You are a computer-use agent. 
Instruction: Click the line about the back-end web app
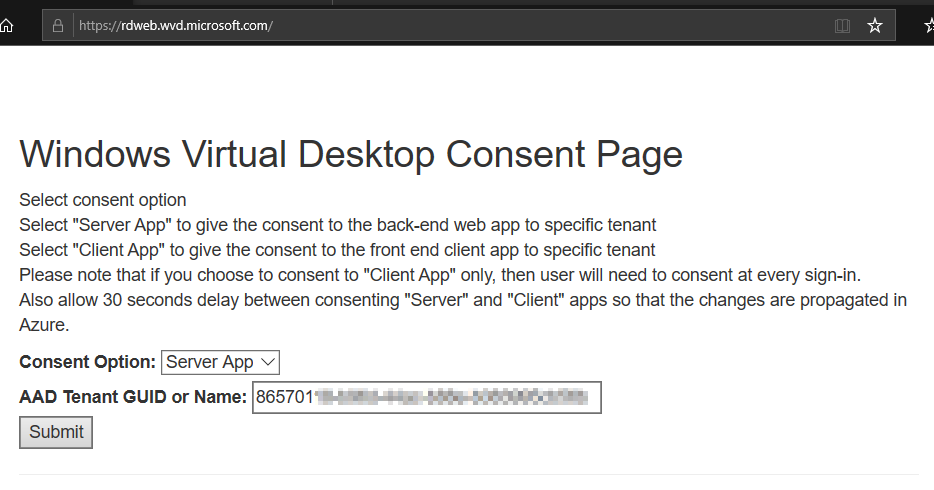coord(338,225)
